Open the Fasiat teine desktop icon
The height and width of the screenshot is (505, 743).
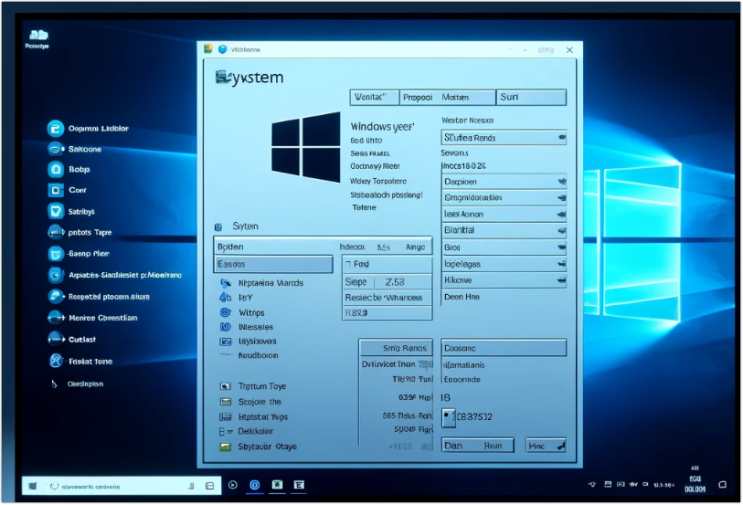point(55,361)
